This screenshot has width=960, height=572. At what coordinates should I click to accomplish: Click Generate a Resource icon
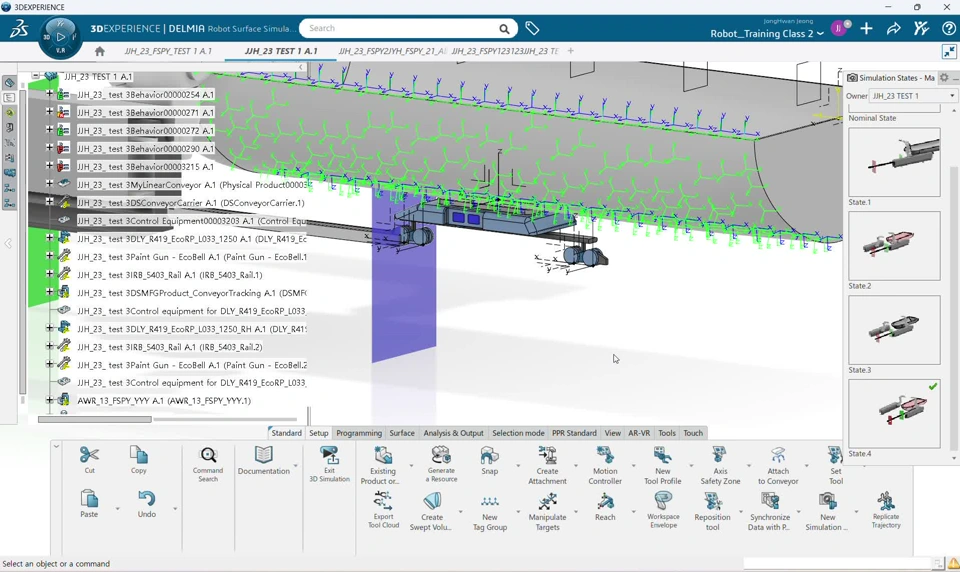(441, 455)
